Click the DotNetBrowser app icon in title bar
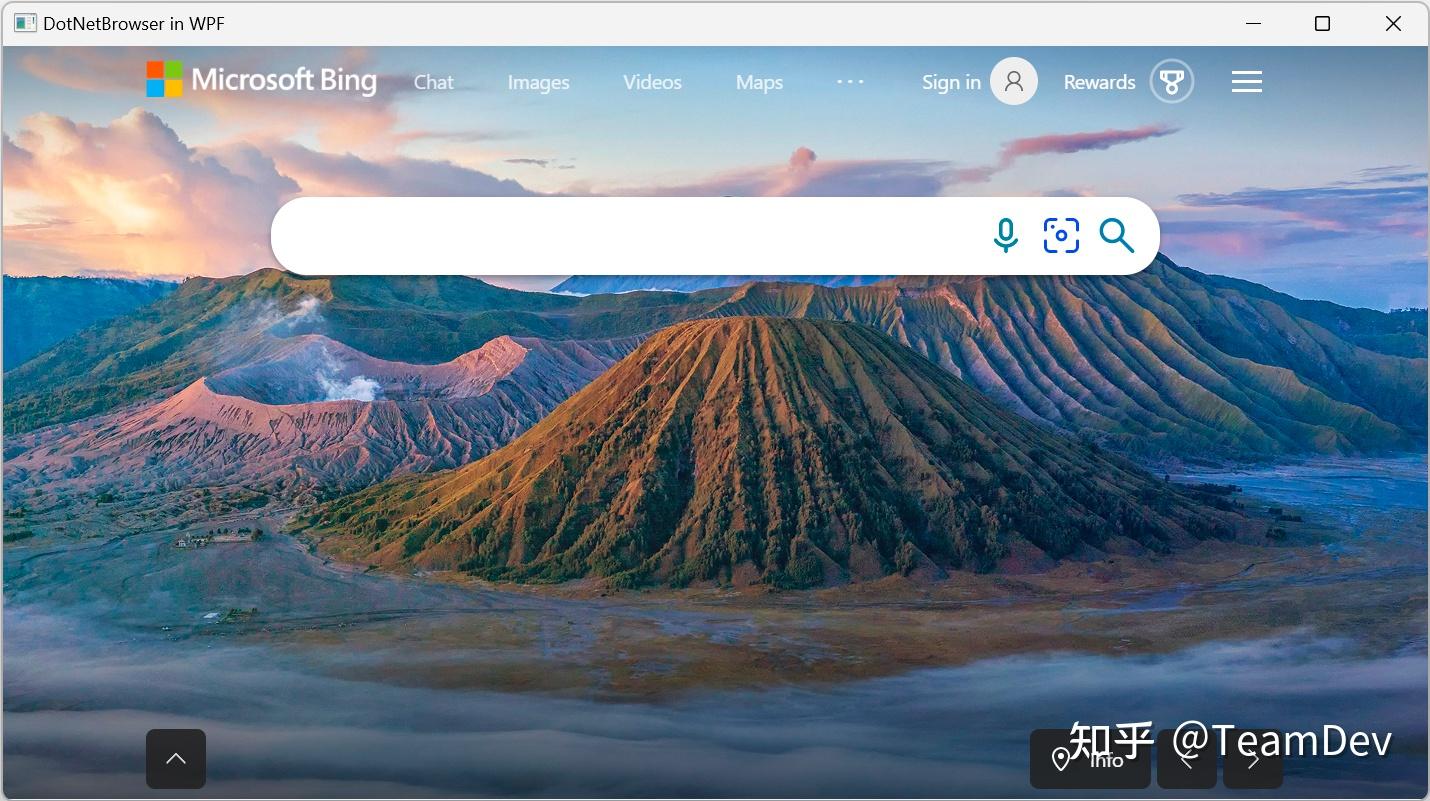This screenshot has height=801, width=1430. point(25,23)
